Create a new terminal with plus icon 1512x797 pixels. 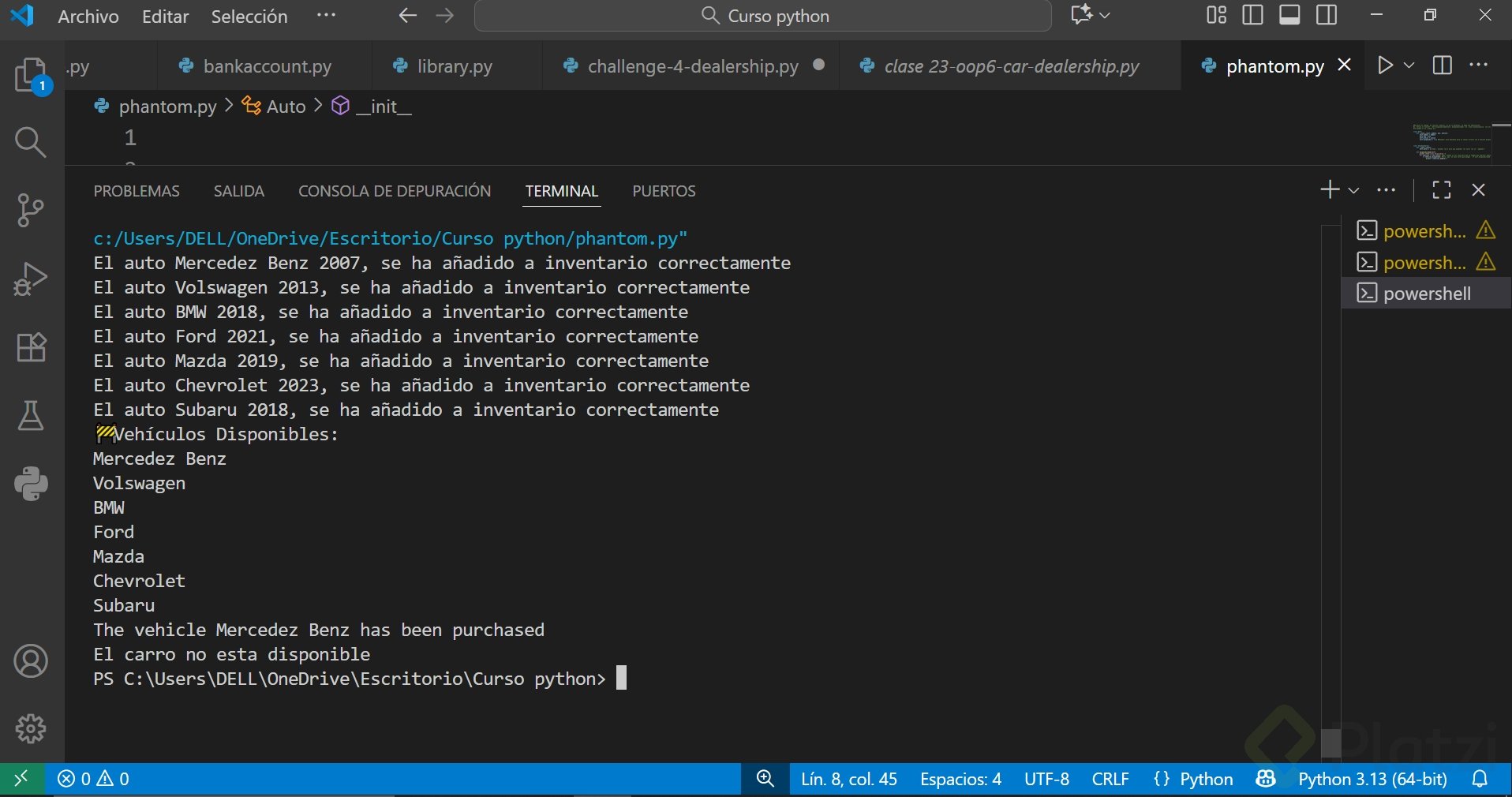pos(1330,190)
